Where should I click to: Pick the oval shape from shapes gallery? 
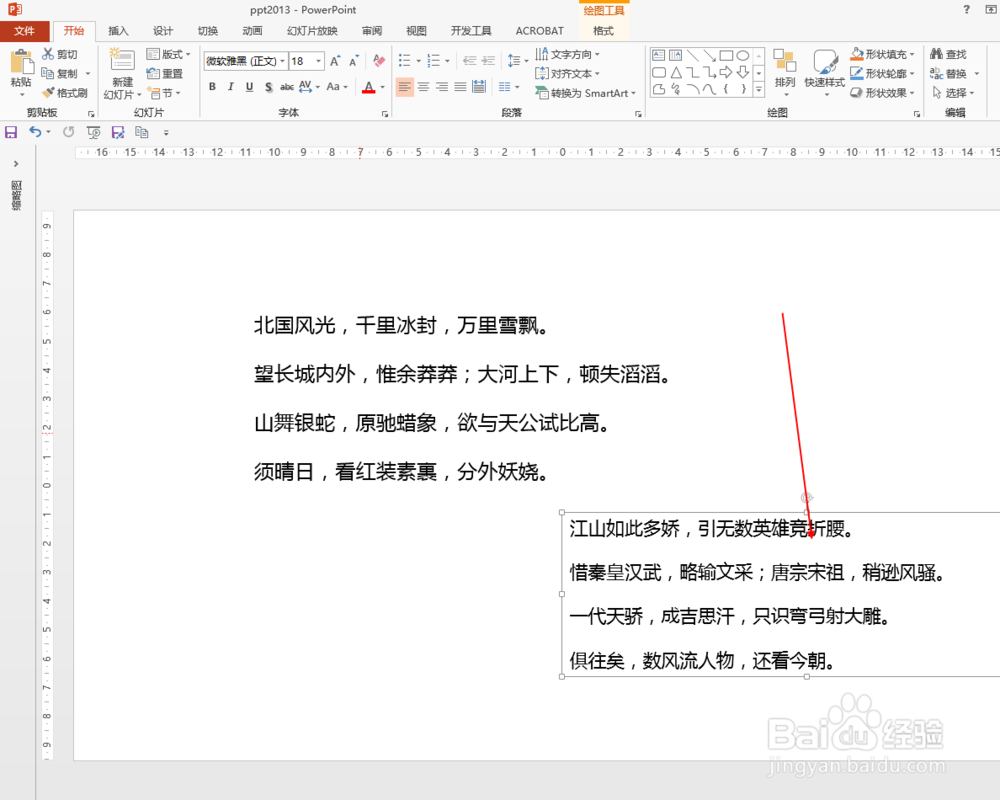tap(744, 55)
